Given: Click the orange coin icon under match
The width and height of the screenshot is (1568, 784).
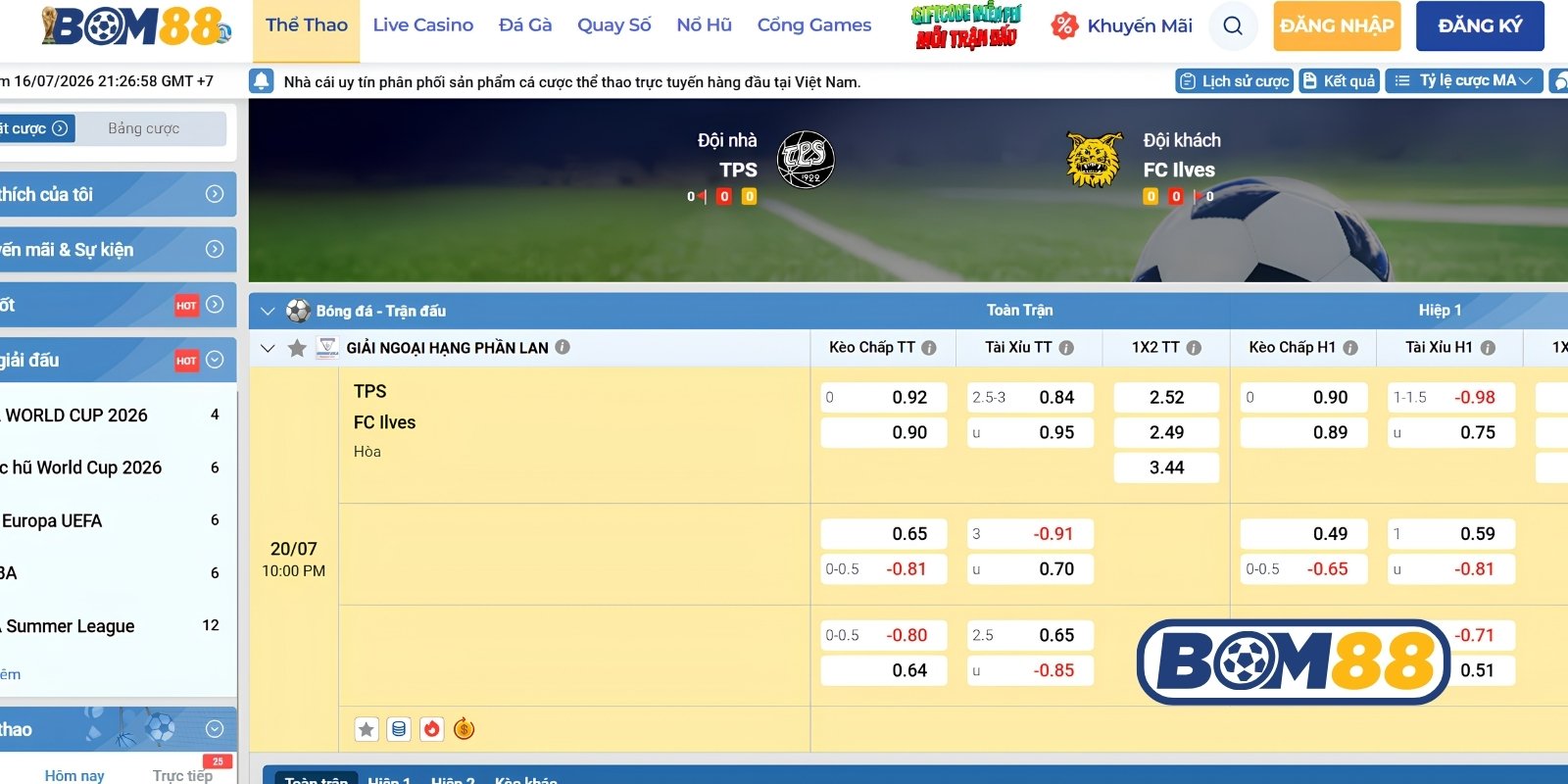Looking at the screenshot, I should [465, 729].
